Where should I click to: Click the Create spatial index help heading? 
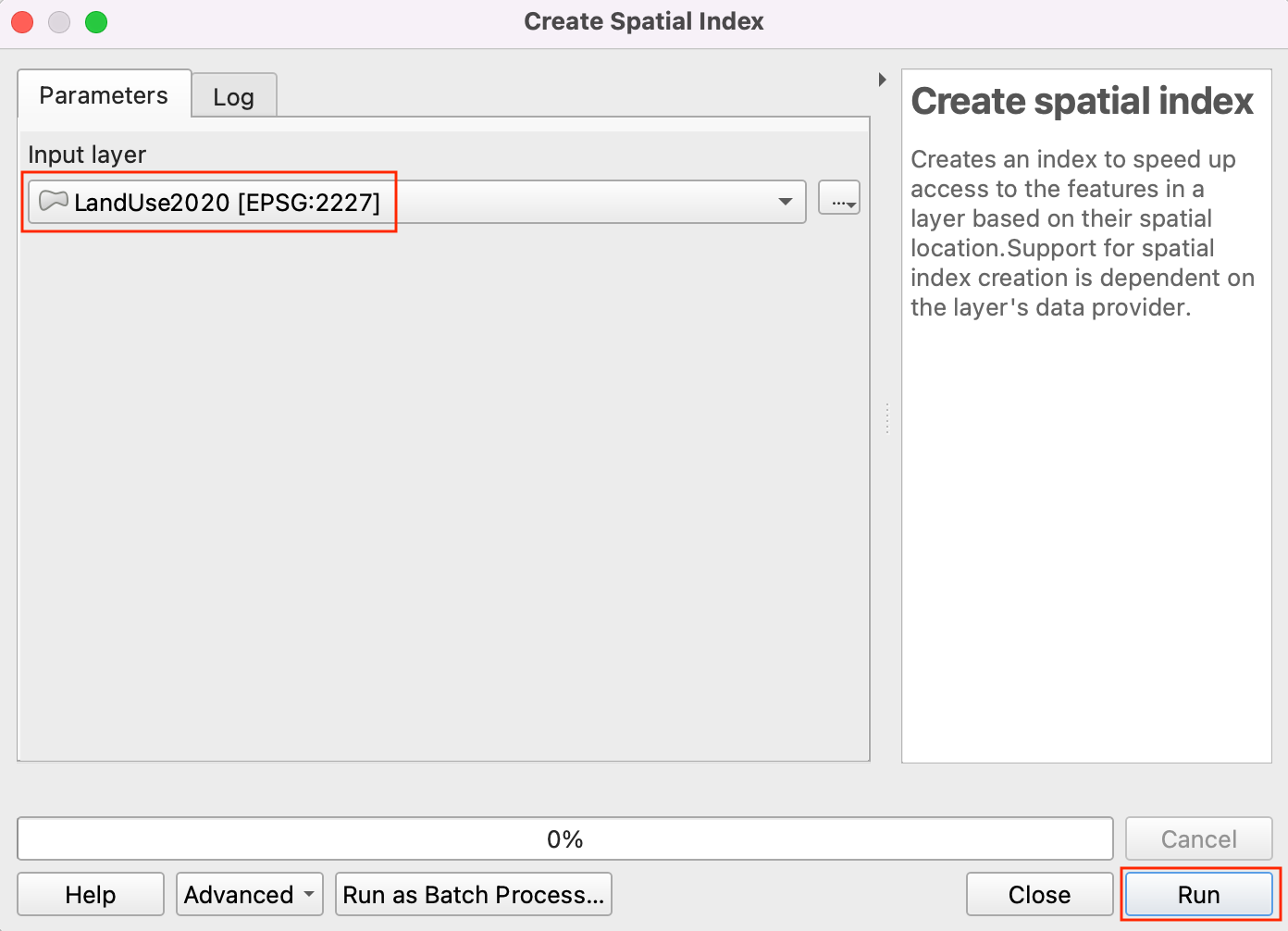click(1082, 101)
